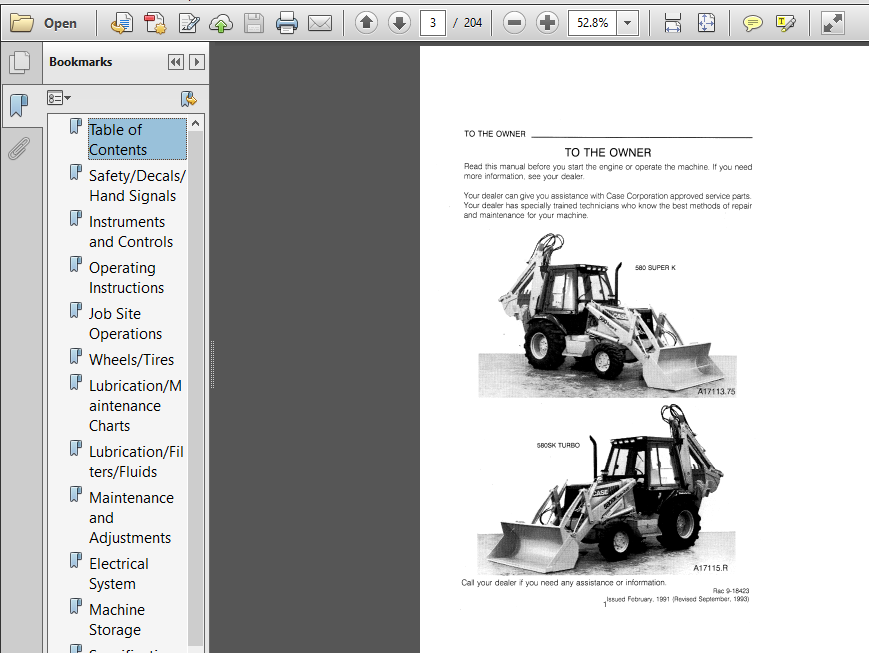Open the Bookmarks panel icon
This screenshot has height=653, width=869.
coord(19,105)
